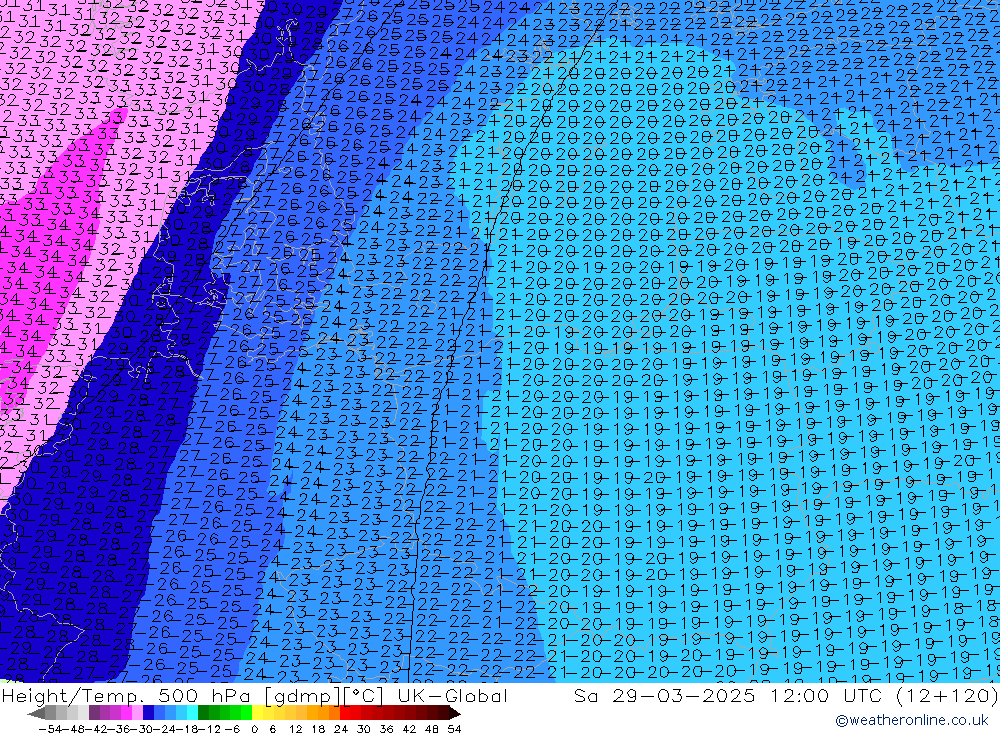Click the 'UK-Global' model name text

(452, 695)
